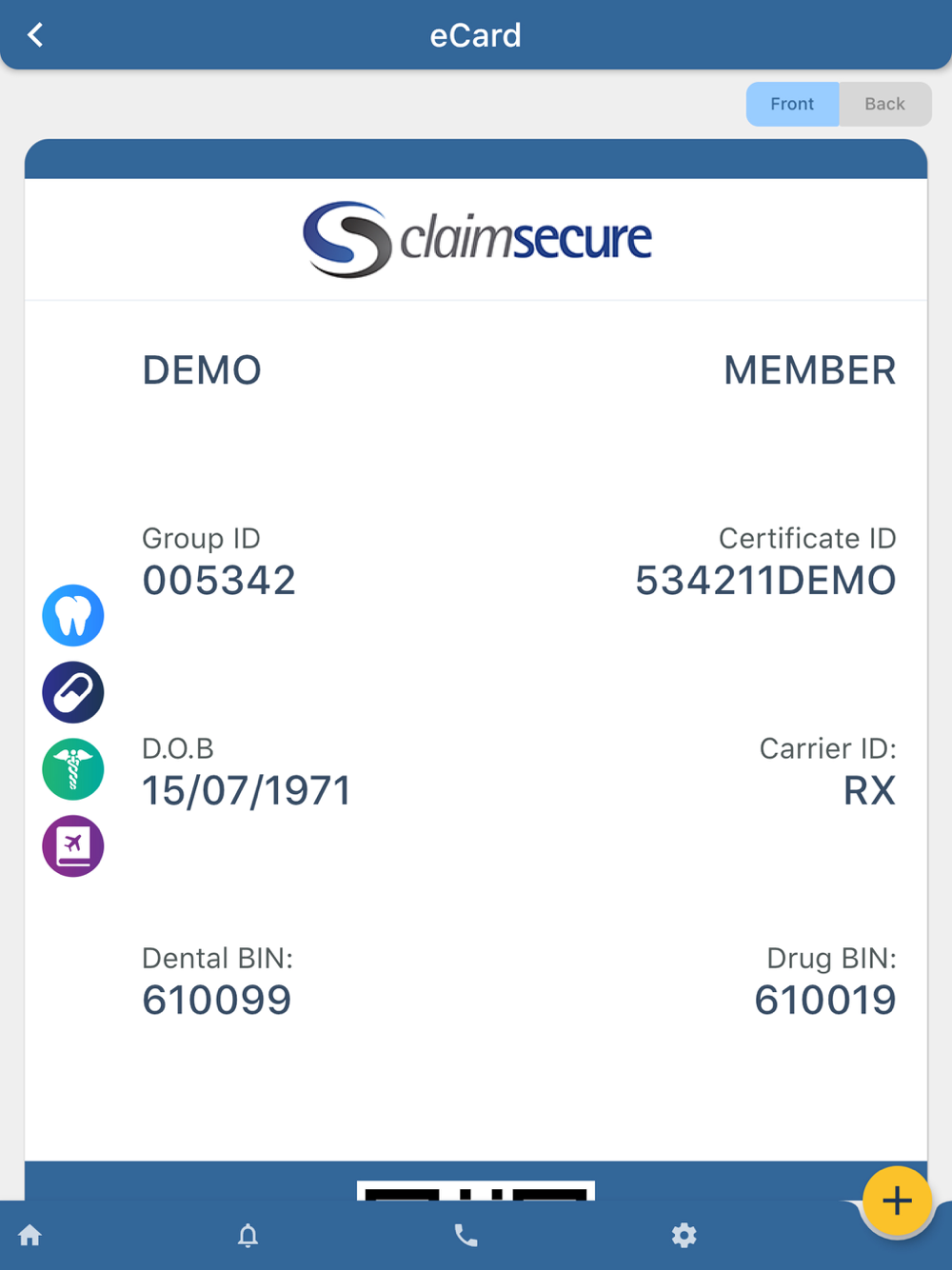Select Drug BIN 610019

tap(824, 1001)
